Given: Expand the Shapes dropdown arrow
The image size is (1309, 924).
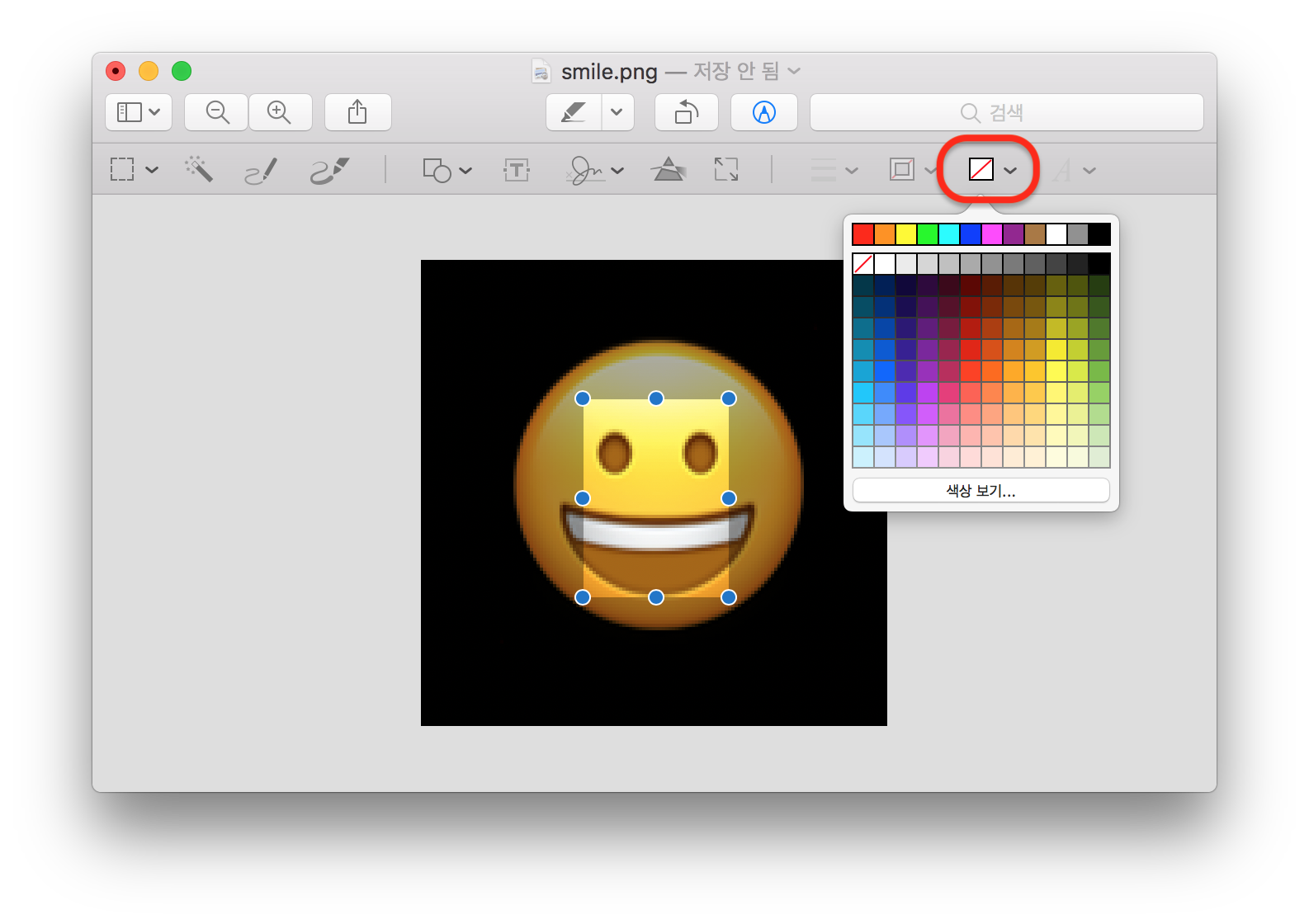Looking at the screenshot, I should [x=465, y=171].
